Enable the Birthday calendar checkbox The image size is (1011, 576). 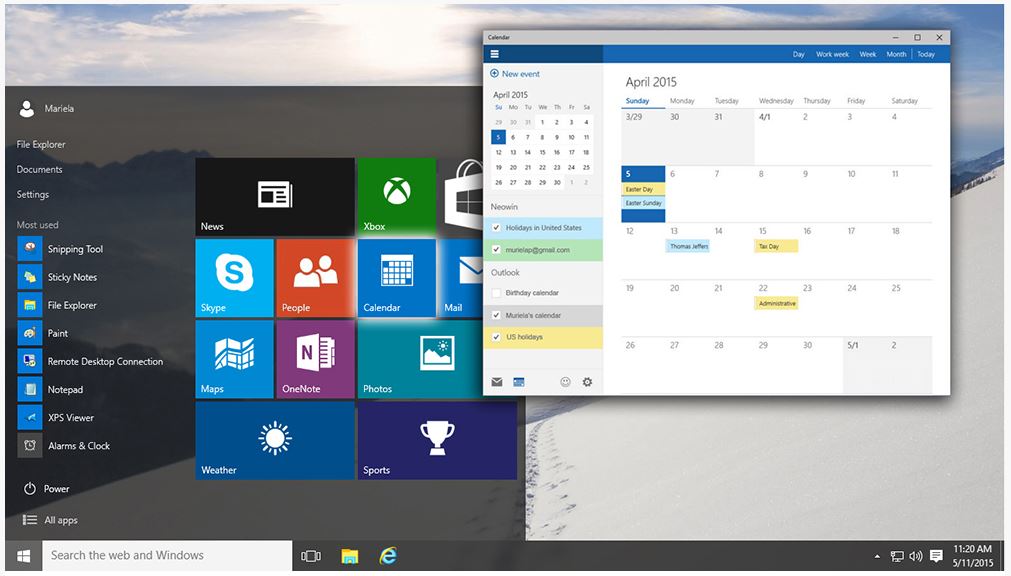click(496, 293)
